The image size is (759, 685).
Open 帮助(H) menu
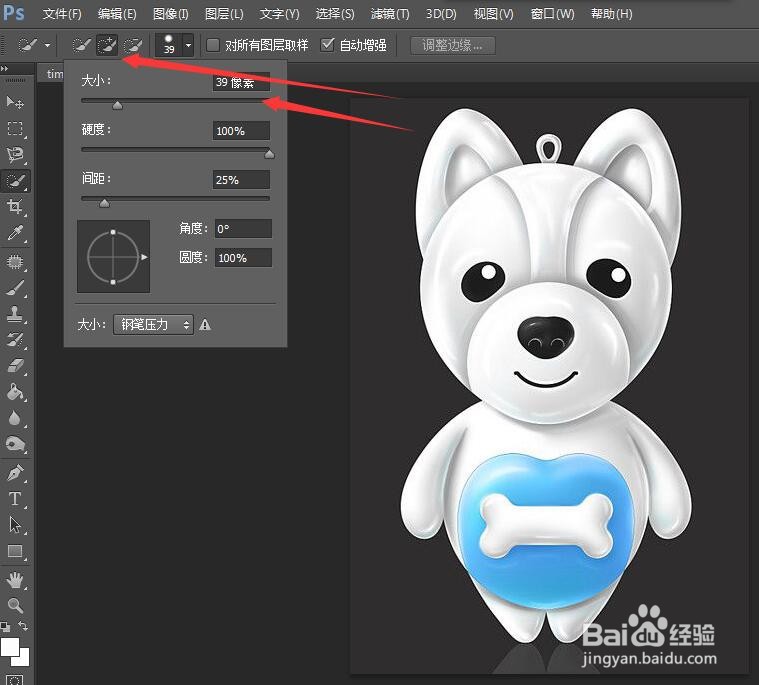611,14
